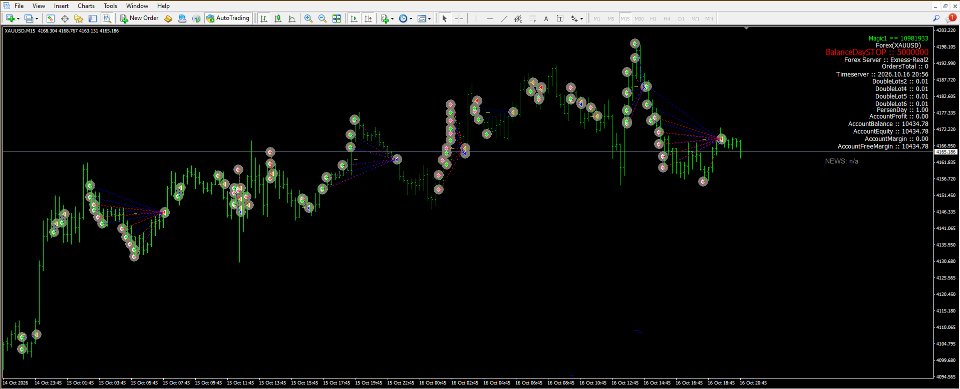Image resolution: width=960 pixels, height=389 pixels.
Task: Zoom out on the chart
Action: pos(322,18)
